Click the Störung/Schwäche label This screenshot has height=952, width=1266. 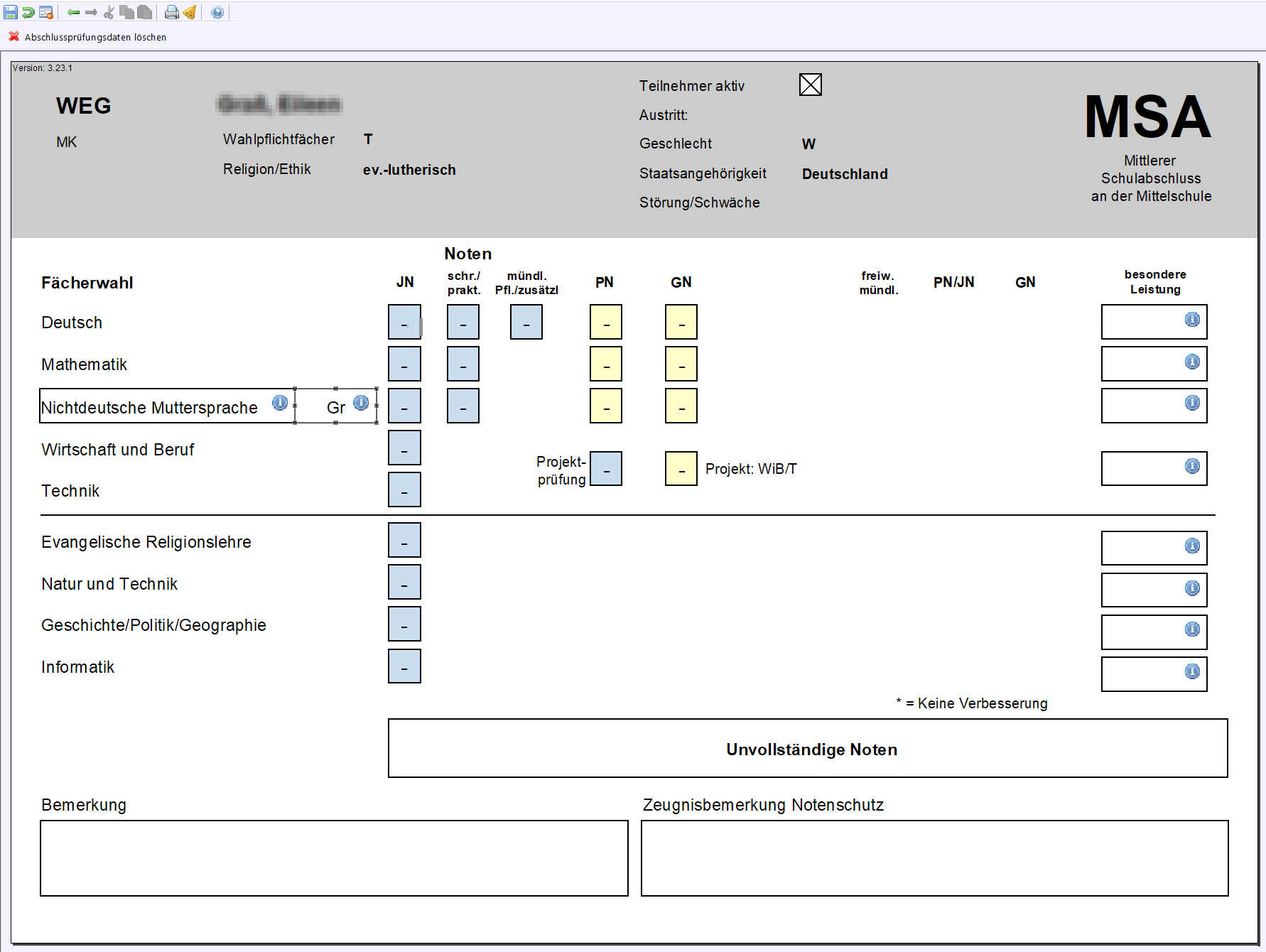click(699, 202)
